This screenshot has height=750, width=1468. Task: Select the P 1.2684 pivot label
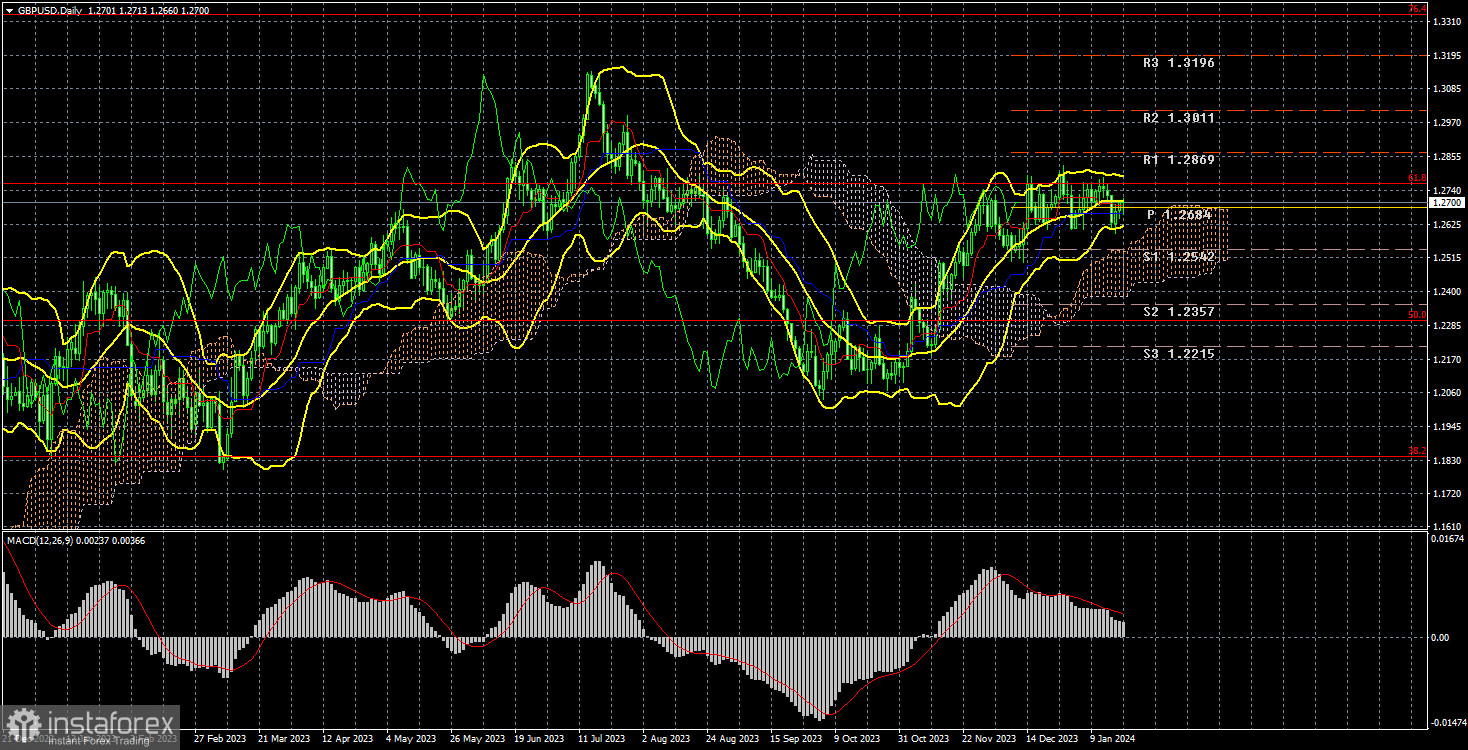1180,215
